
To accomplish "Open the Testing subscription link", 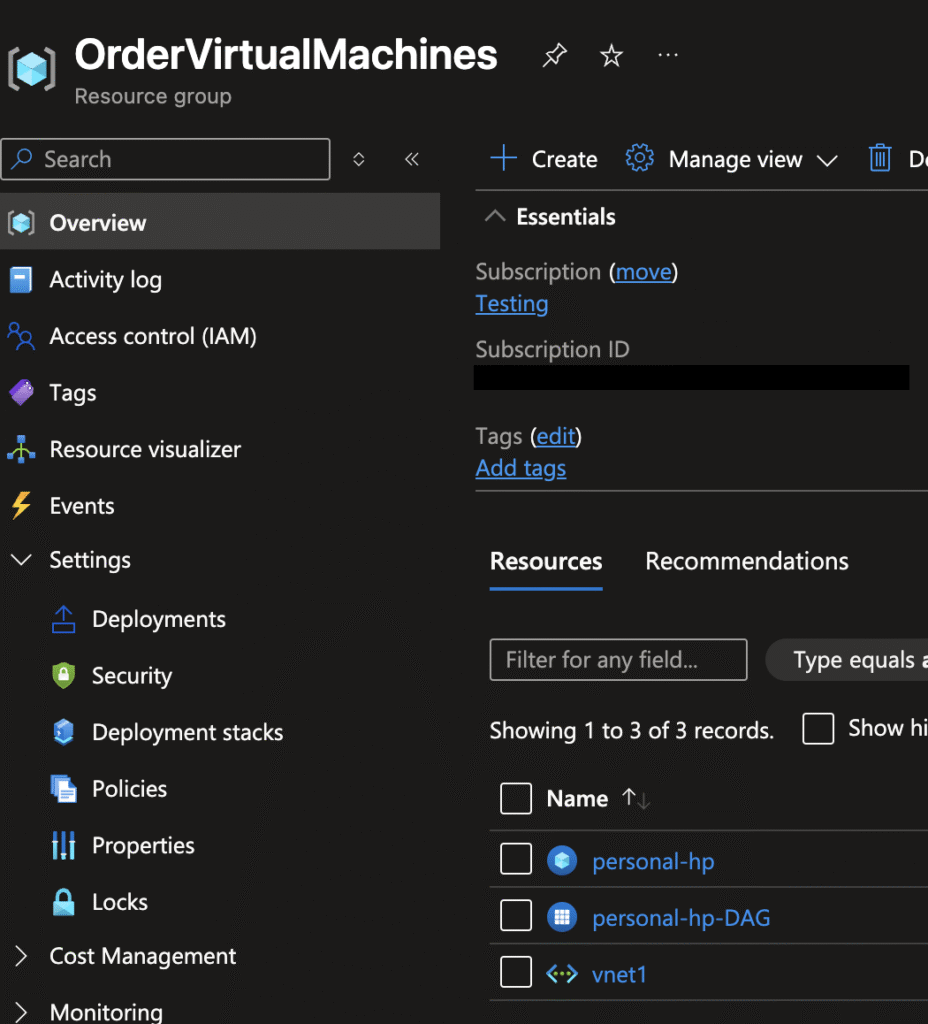I will coord(511,304).
